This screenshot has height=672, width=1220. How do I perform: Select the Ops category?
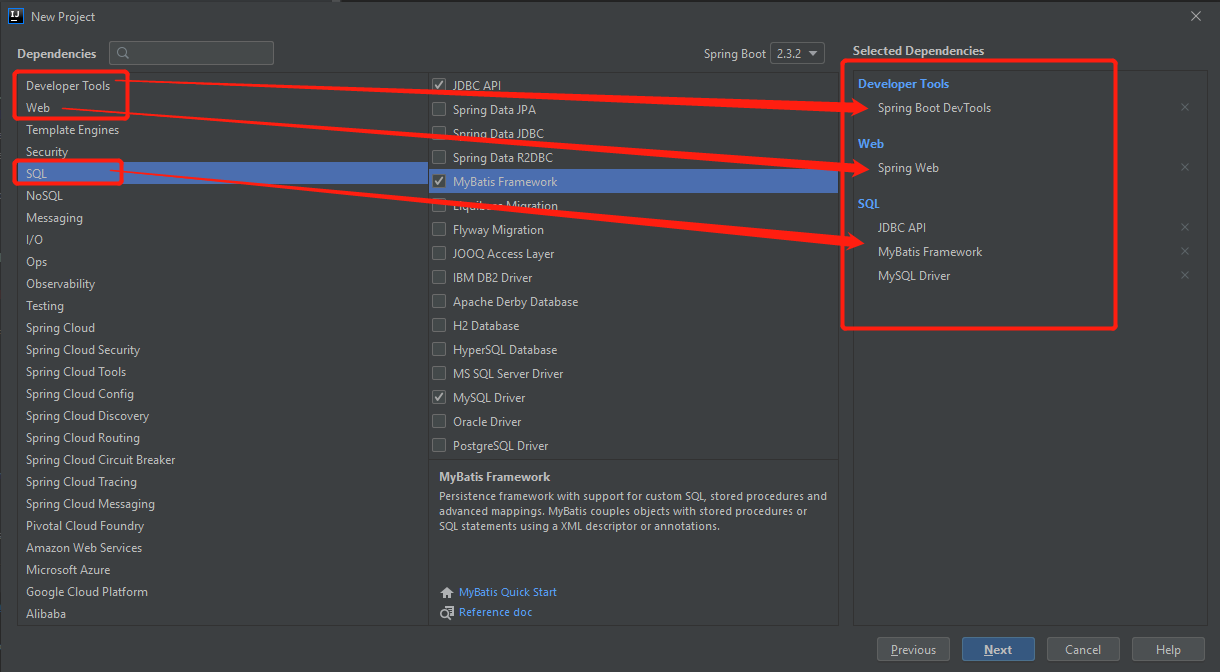pyautogui.click(x=222, y=262)
